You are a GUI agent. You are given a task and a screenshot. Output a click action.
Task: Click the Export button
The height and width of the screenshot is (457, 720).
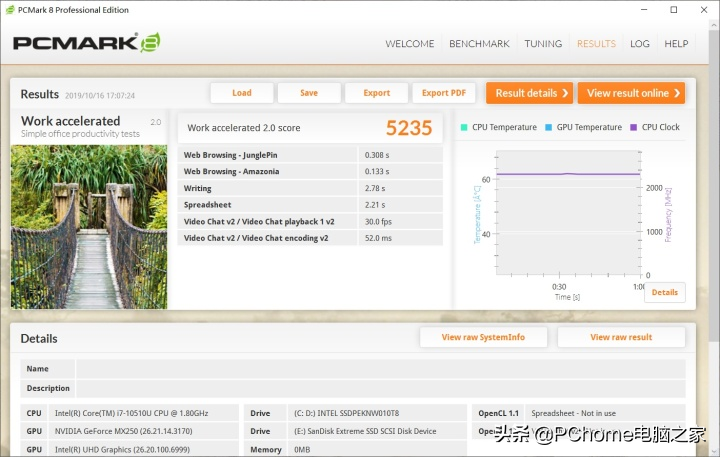(x=377, y=93)
